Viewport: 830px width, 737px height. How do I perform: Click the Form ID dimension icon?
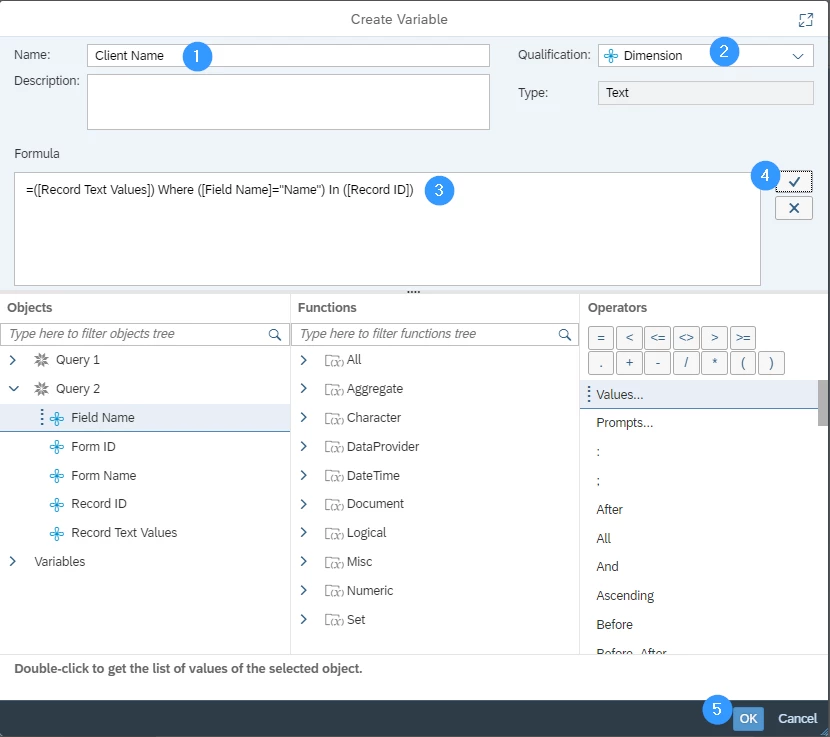[x=57, y=447]
